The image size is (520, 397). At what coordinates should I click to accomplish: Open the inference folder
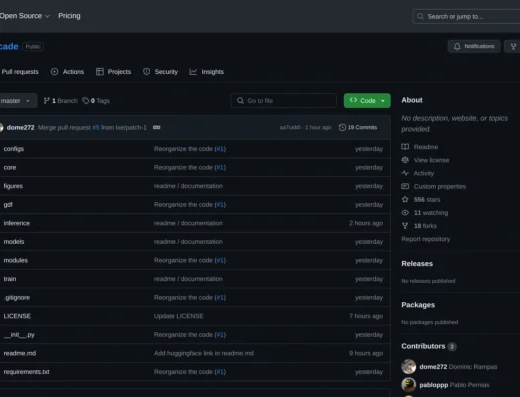[x=17, y=223]
